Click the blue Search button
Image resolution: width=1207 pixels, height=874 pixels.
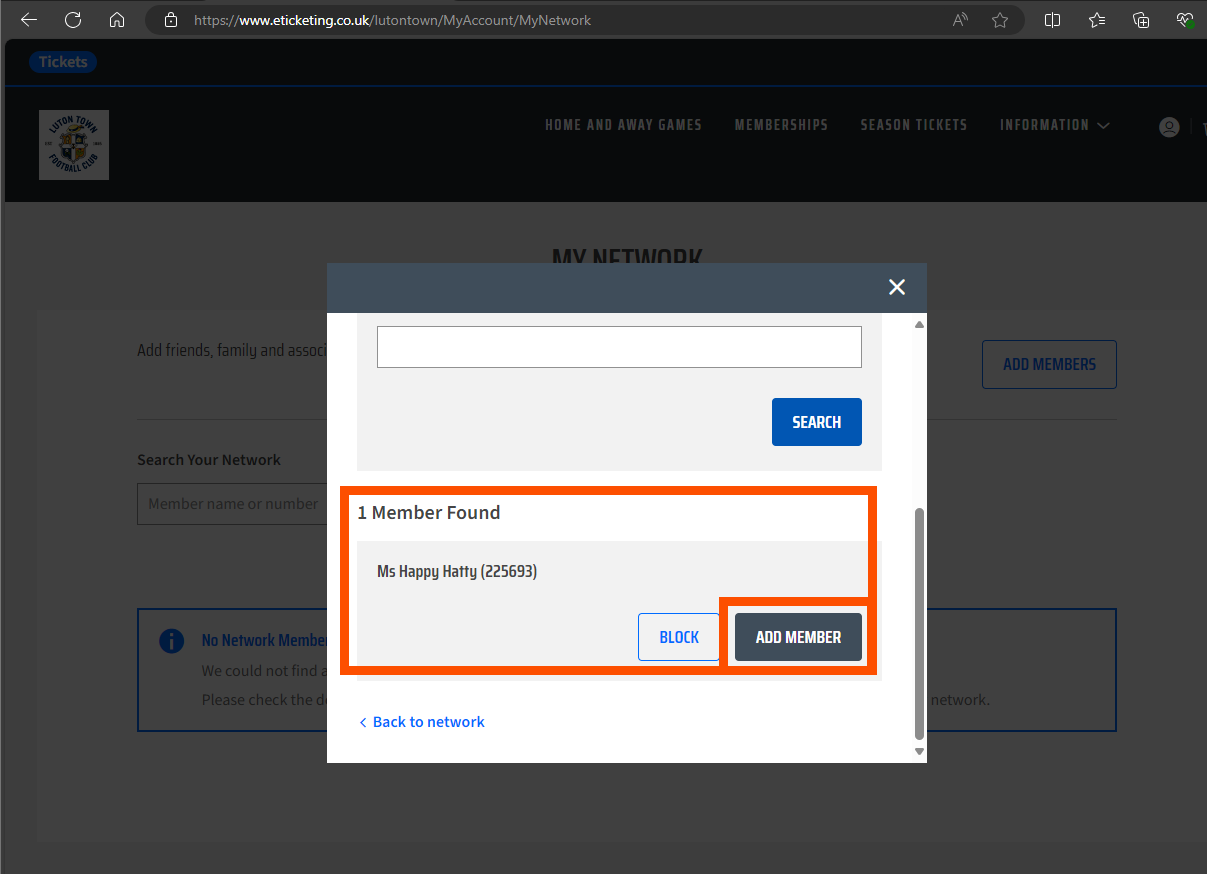point(817,422)
